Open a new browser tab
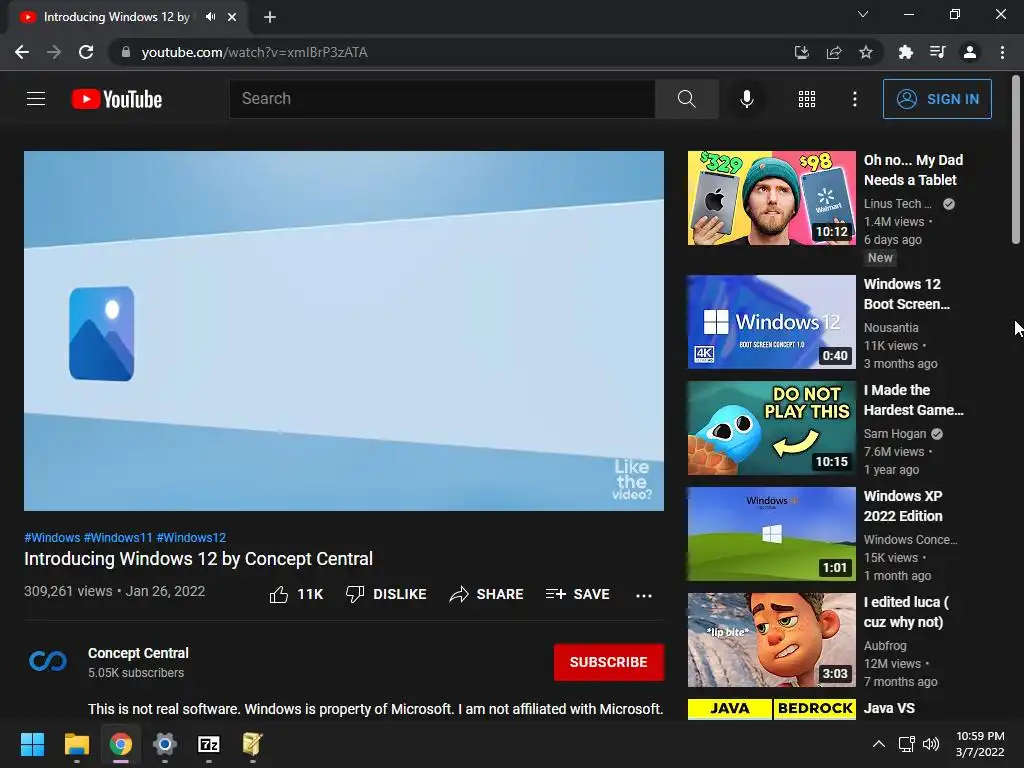 270,17
